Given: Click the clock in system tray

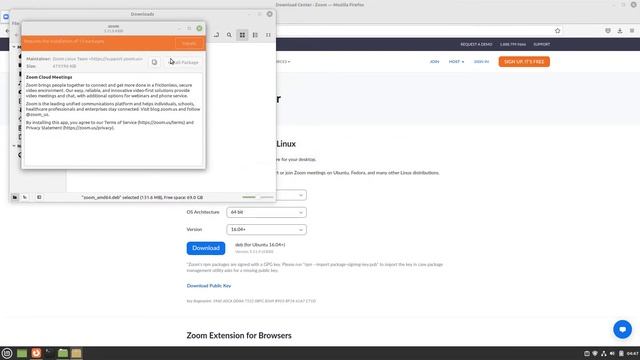Looking at the screenshot, I should (x=632, y=353).
